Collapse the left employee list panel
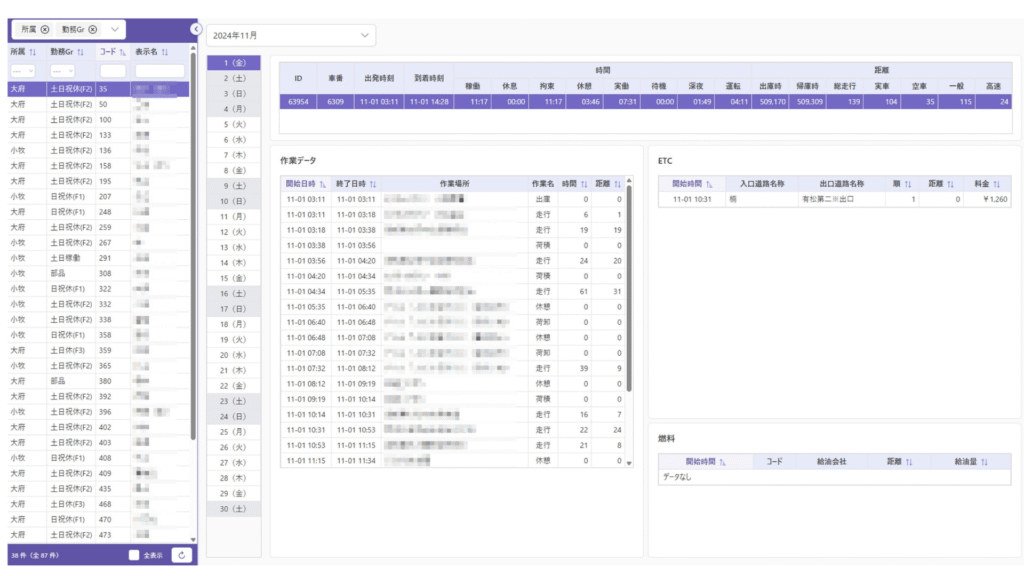1024x576 pixels. [x=196, y=30]
